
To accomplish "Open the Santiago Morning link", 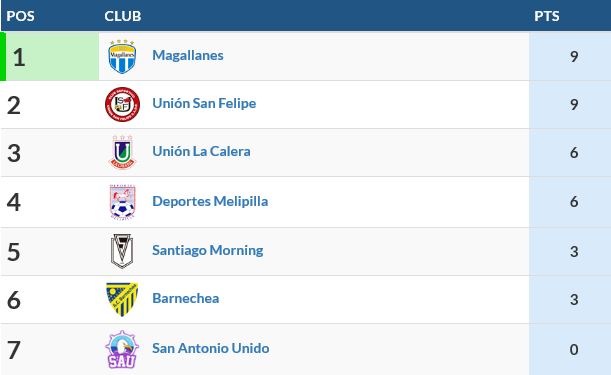I will coord(208,250).
